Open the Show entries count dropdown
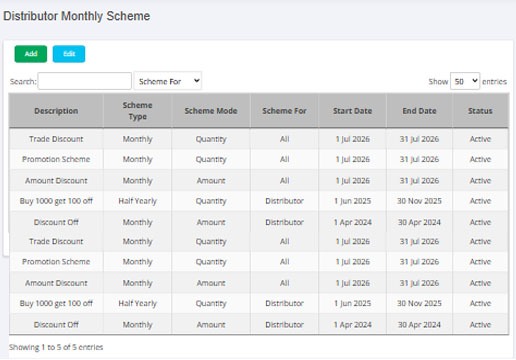The height and width of the screenshot is (360, 516). tap(465, 81)
